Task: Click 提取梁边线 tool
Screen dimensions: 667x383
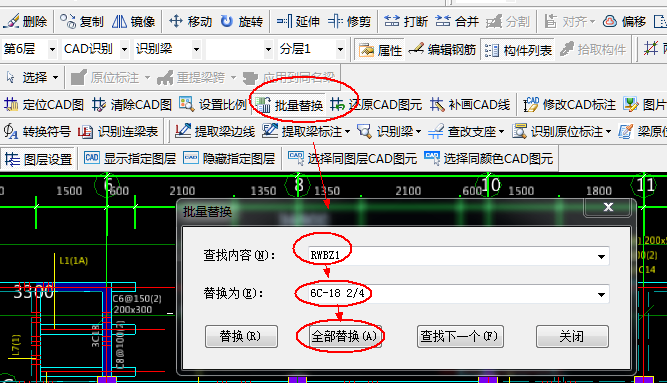Action: click(215, 131)
